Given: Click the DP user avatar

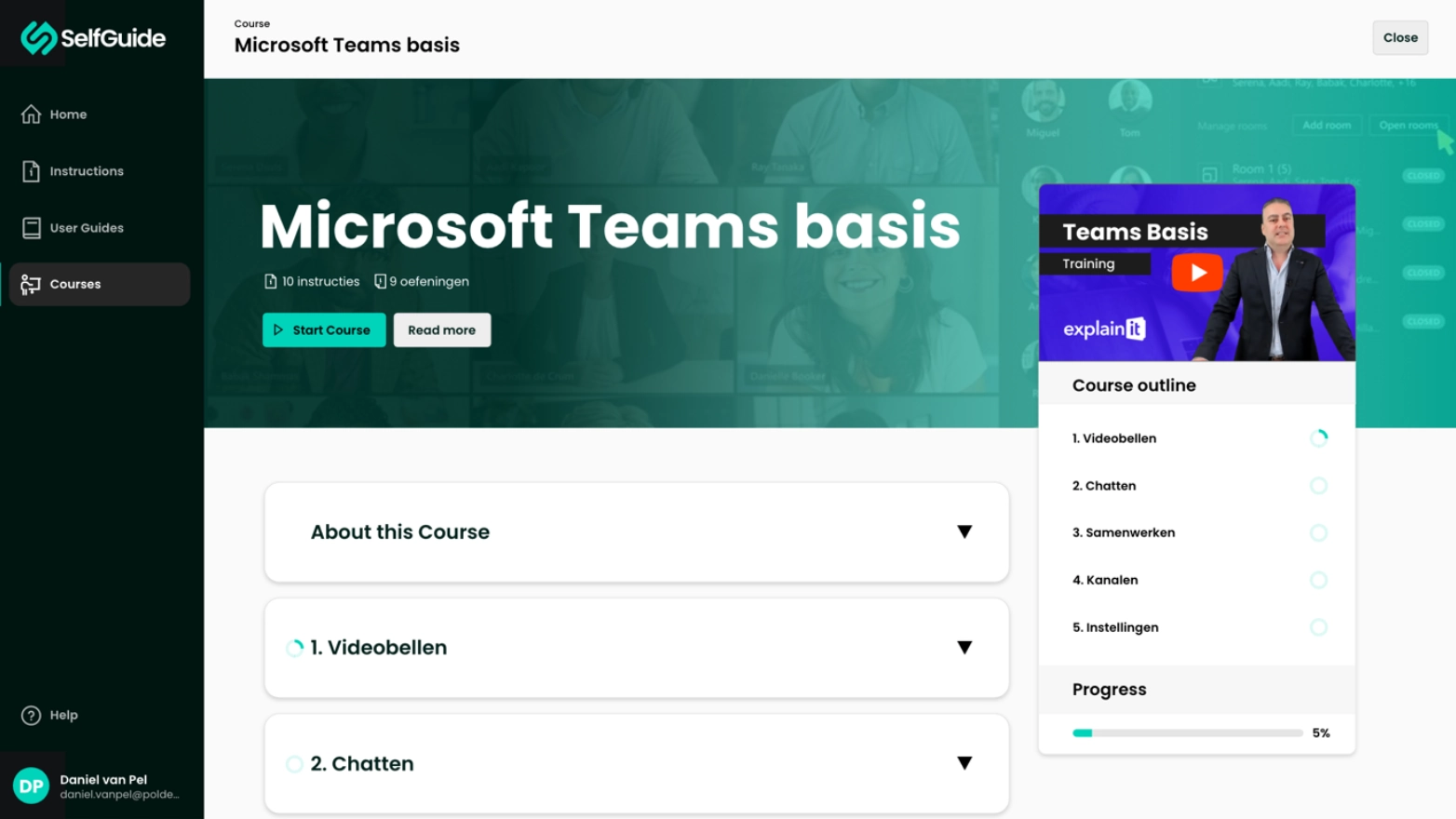Looking at the screenshot, I should 31,785.
